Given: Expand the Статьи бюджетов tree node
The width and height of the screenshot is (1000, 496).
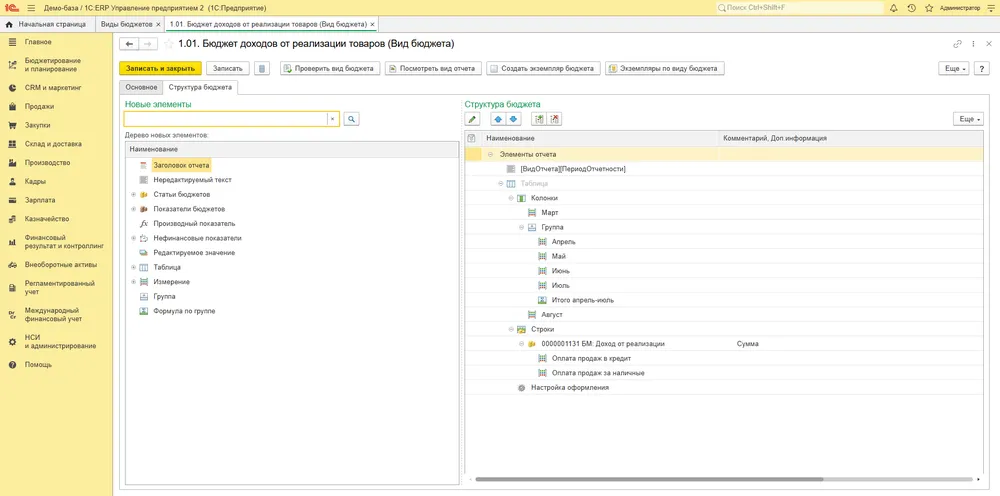Looking at the screenshot, I should (x=133, y=194).
